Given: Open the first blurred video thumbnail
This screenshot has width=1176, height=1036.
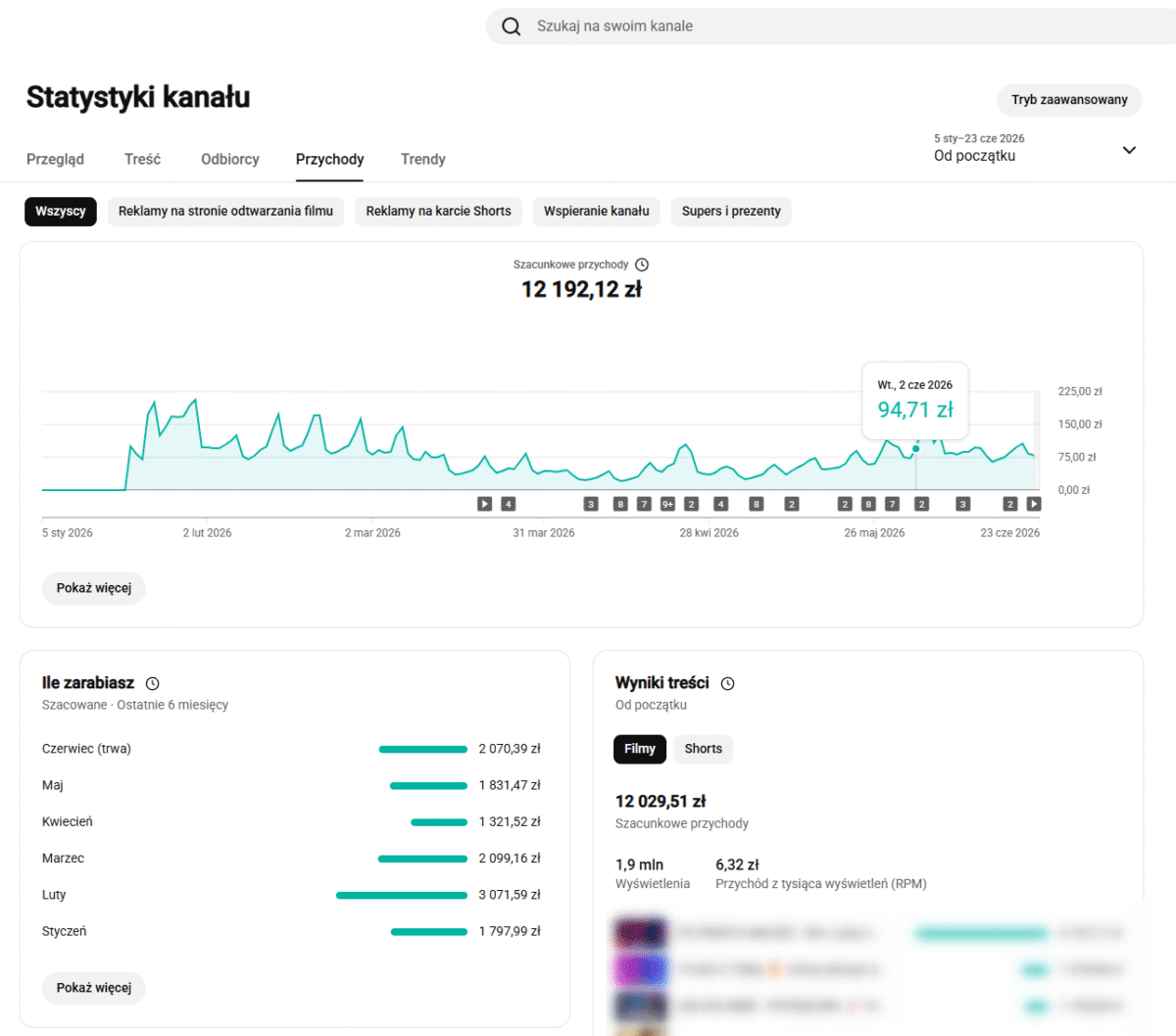Looking at the screenshot, I should point(641,933).
